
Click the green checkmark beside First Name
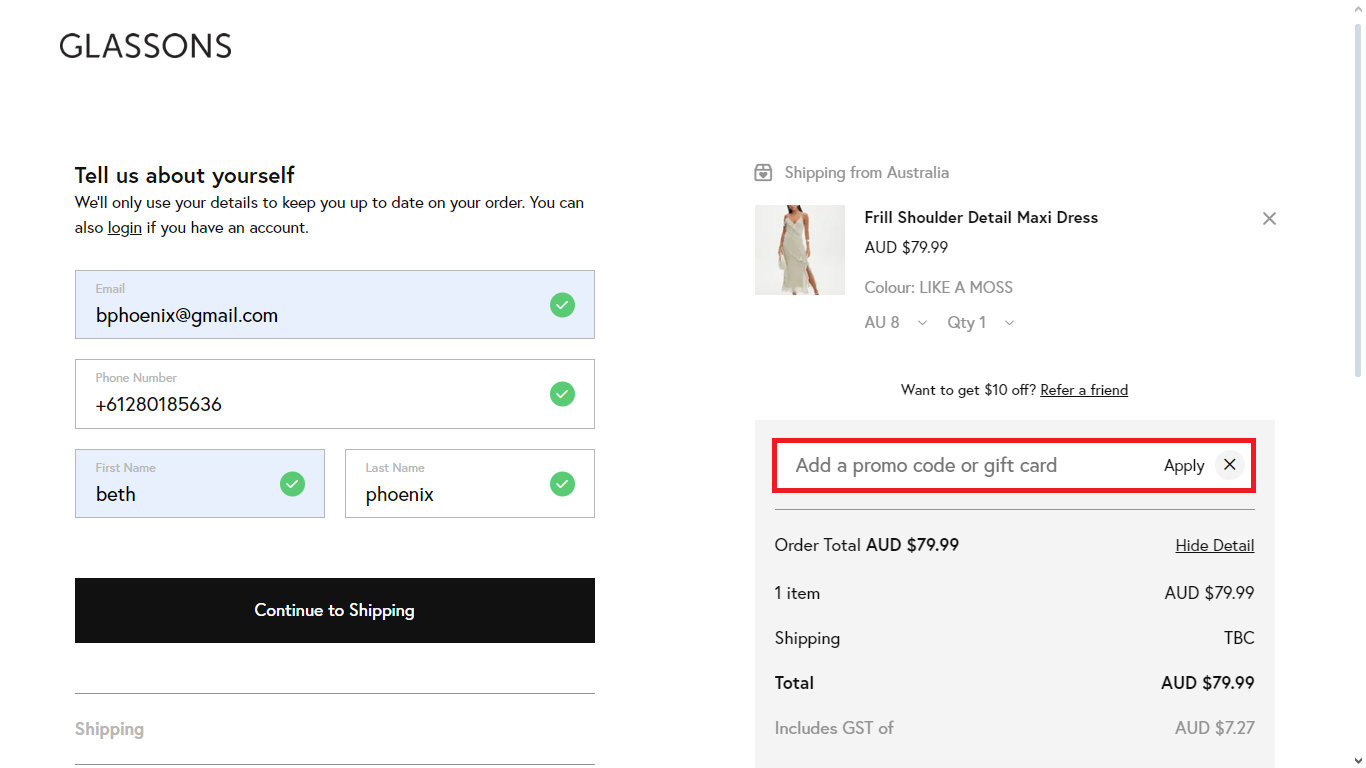[x=292, y=483]
